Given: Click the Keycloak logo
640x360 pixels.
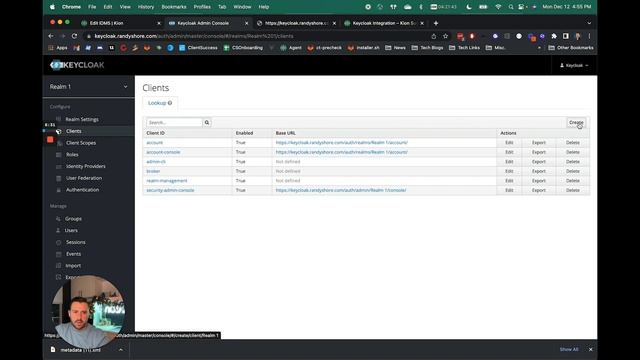Looking at the screenshot, I should (x=77, y=65).
